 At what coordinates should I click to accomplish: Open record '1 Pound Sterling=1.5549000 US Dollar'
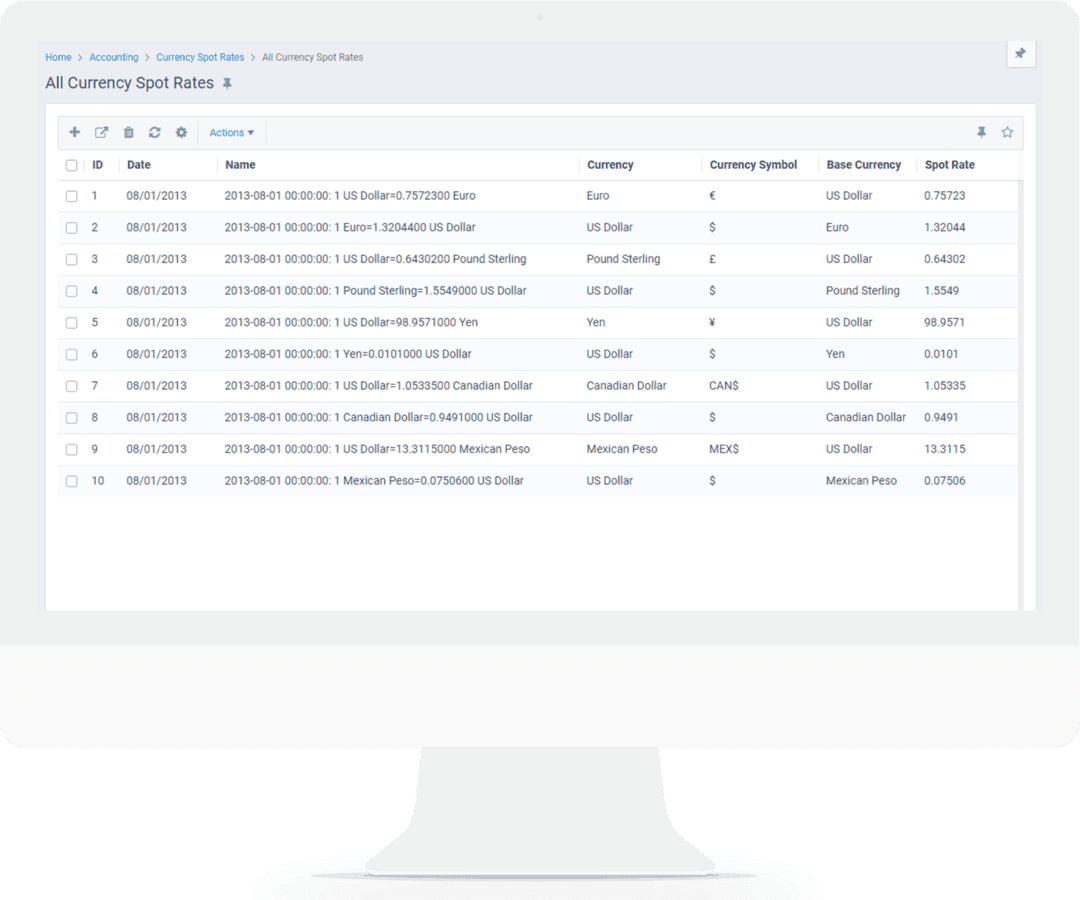pyautogui.click(x=375, y=291)
